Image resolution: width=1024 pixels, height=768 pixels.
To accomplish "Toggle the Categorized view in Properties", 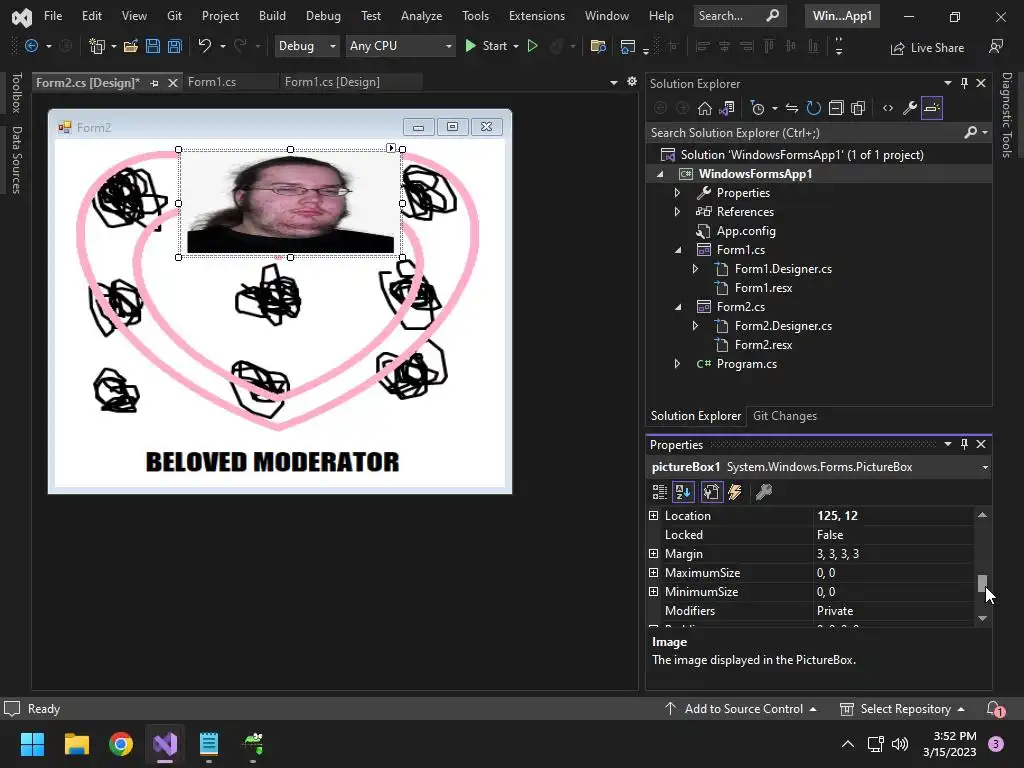I will click(x=660, y=492).
